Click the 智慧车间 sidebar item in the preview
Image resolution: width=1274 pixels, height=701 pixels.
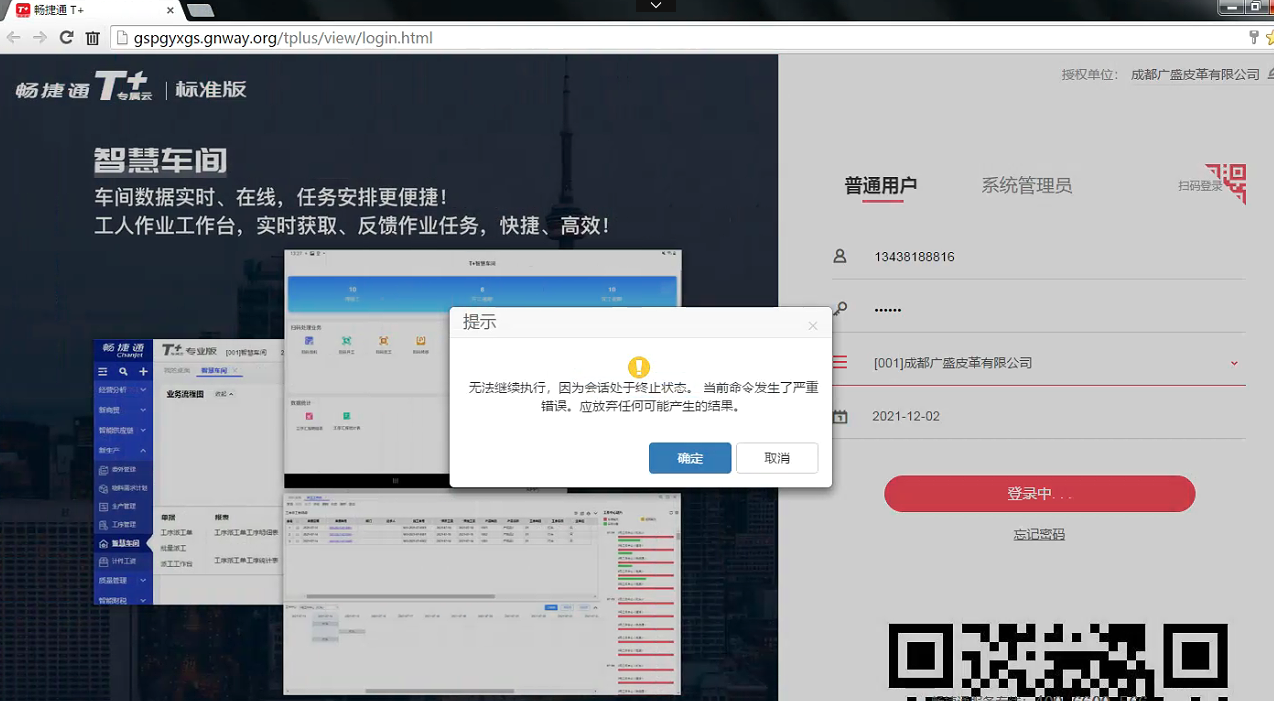coord(125,543)
